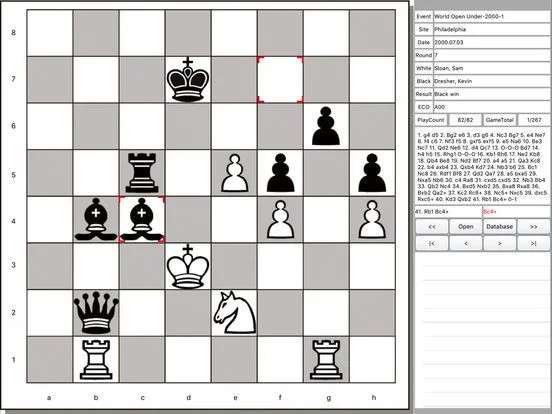
Task: Select the white rook on b1
Action: coord(96,359)
